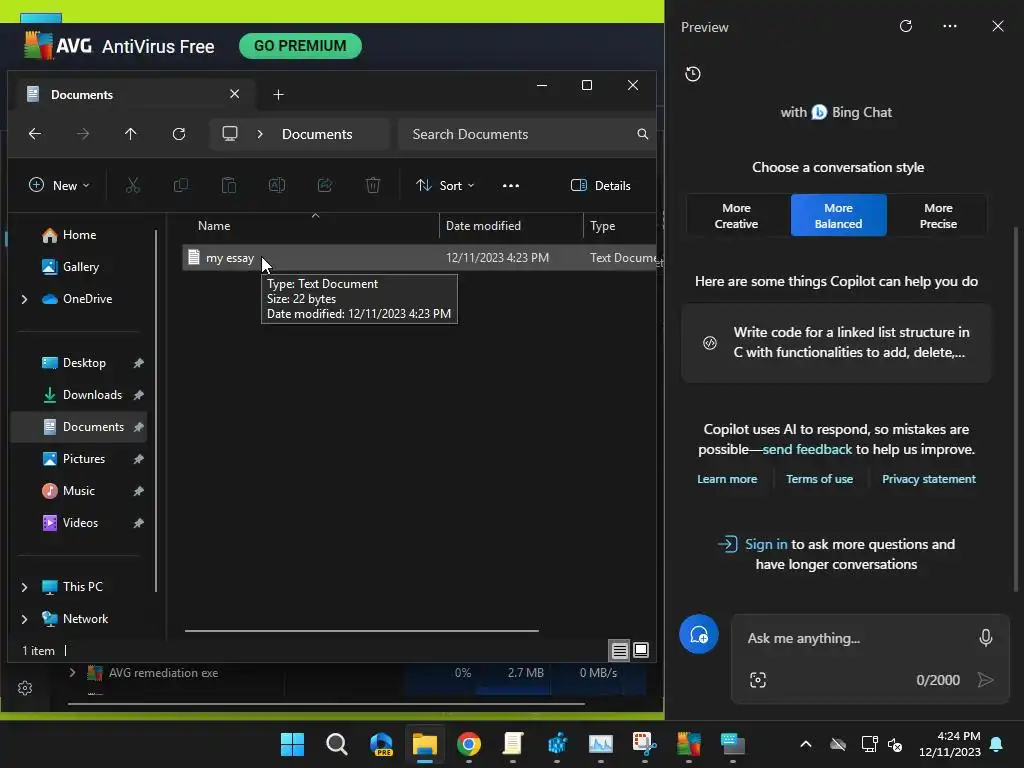Add a screenshot using Copilot image icon
Image resolution: width=1024 pixels, height=768 pixels.
pyautogui.click(x=758, y=680)
